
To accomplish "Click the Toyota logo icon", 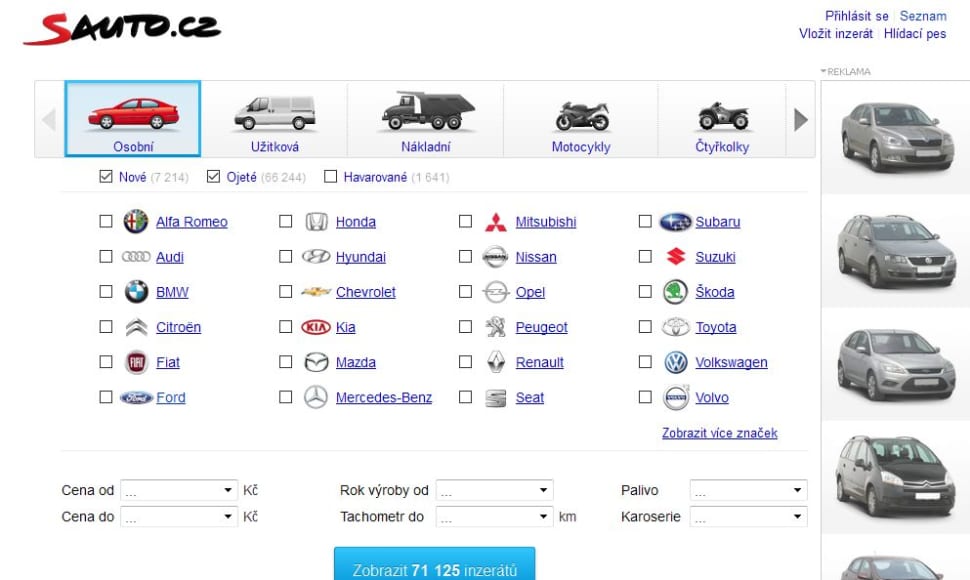I will point(676,327).
